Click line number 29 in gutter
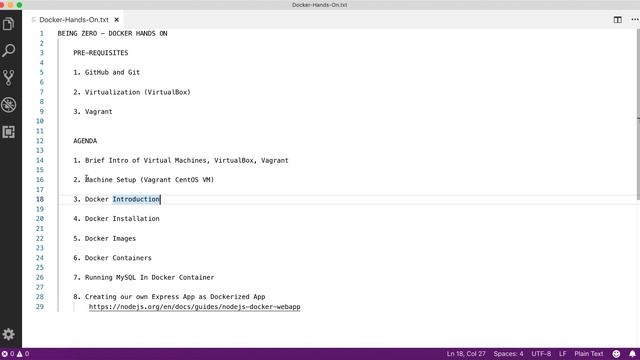 40,307
